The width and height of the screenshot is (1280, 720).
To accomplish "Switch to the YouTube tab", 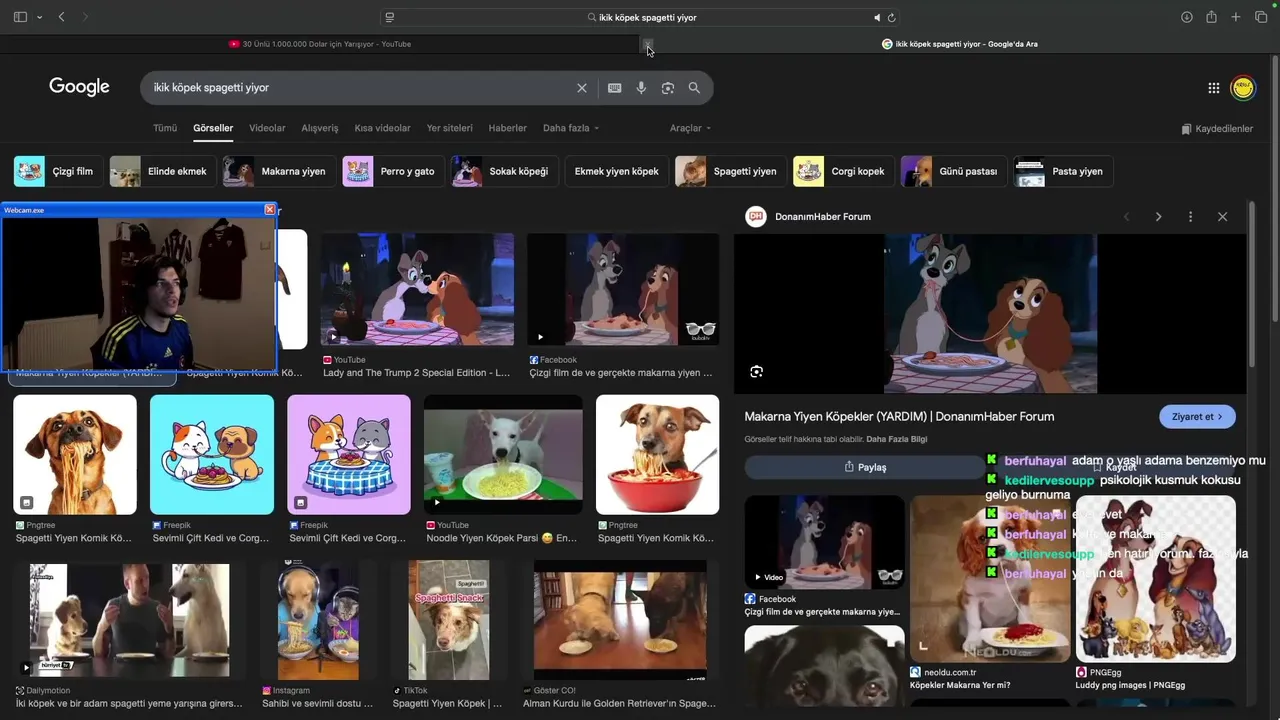I will coord(320,44).
